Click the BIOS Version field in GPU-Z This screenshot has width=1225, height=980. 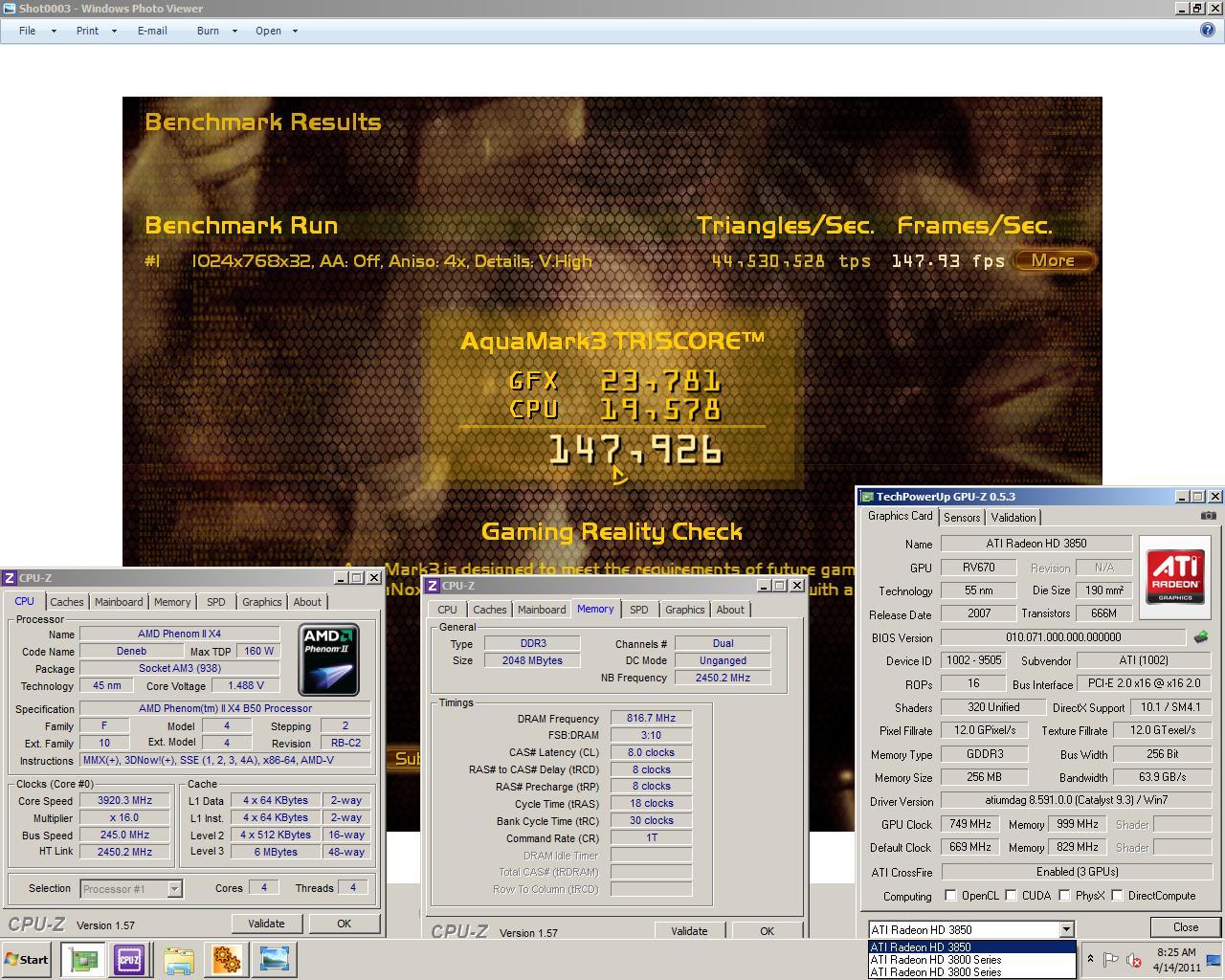point(1062,637)
